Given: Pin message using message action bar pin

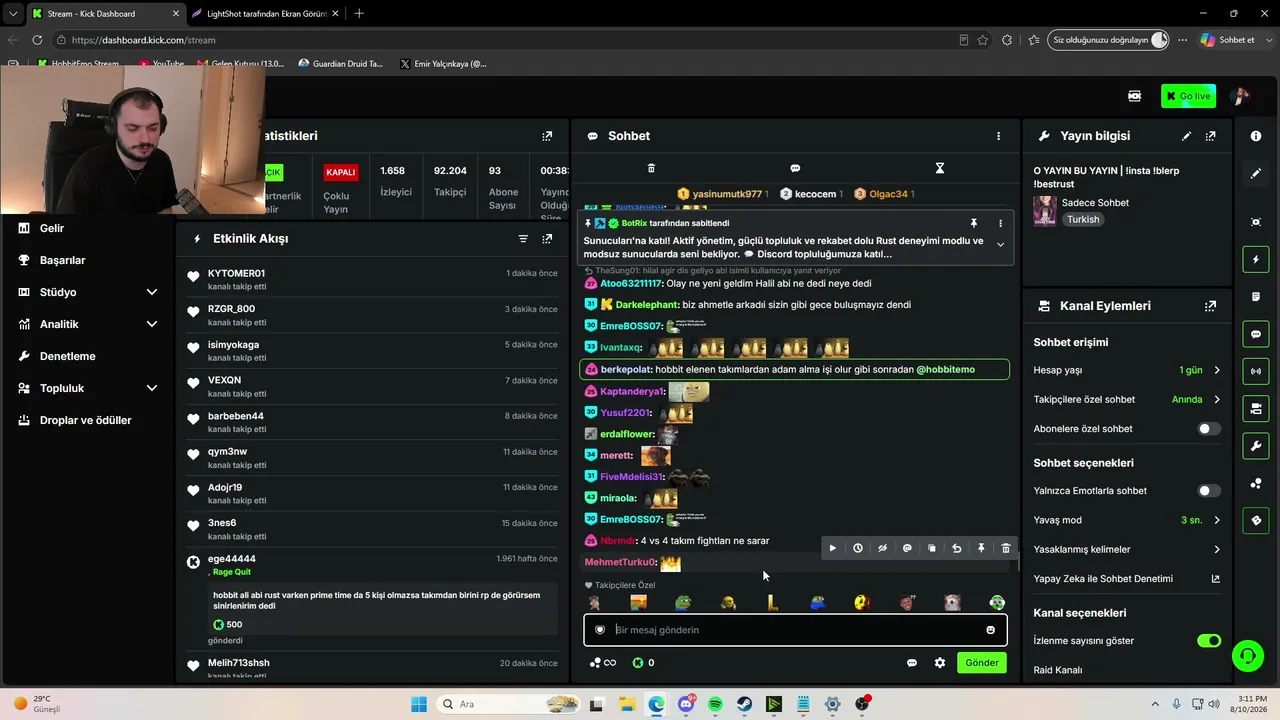Looking at the screenshot, I should pyautogui.click(x=981, y=548).
